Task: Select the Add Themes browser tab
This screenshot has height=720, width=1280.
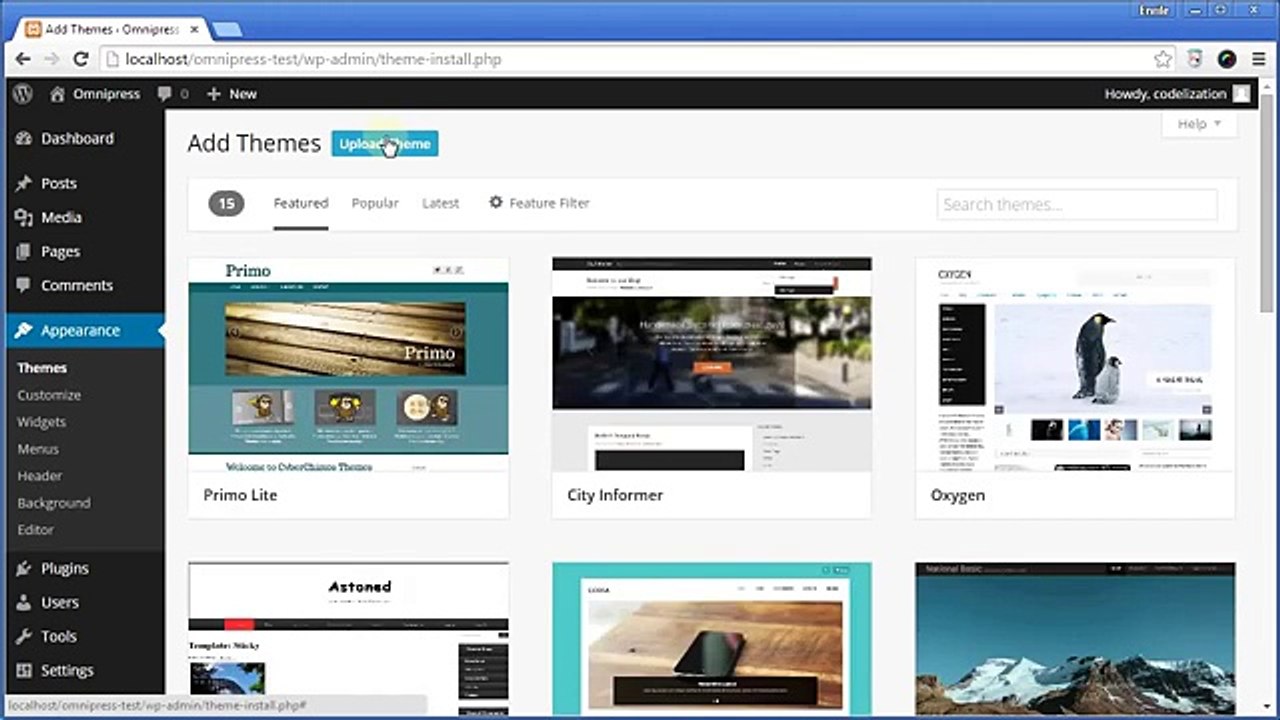Action: (x=110, y=29)
